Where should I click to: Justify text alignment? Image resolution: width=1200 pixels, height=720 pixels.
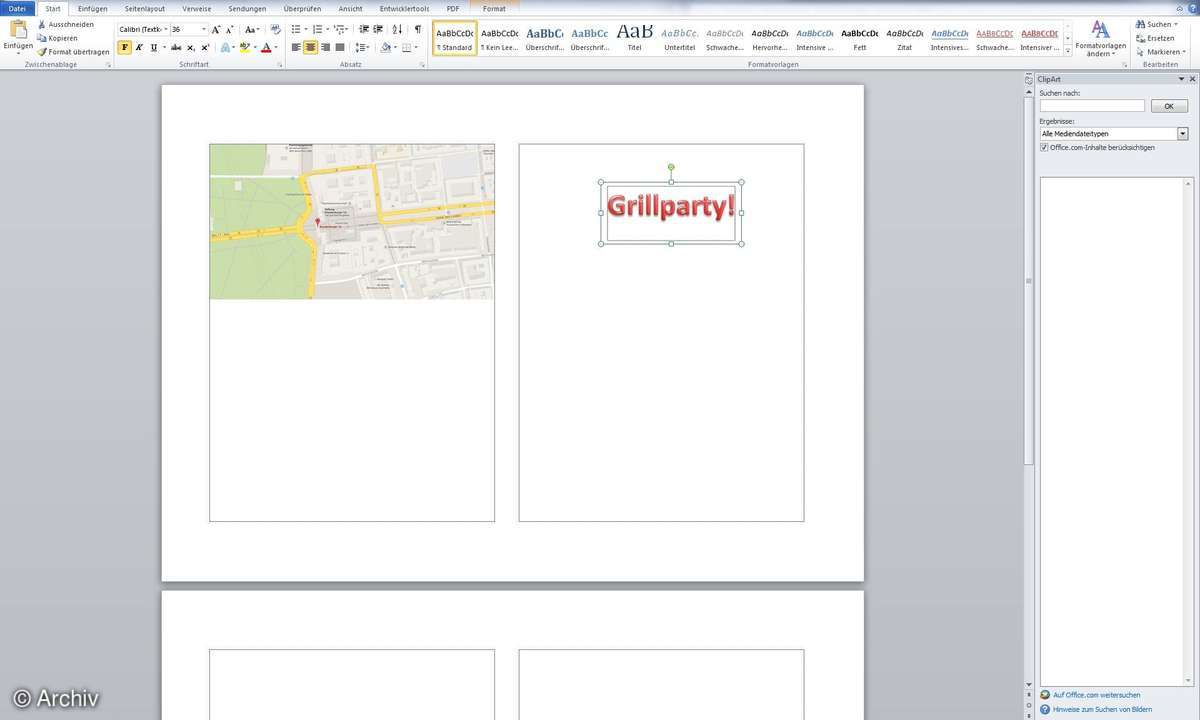pyautogui.click(x=339, y=47)
